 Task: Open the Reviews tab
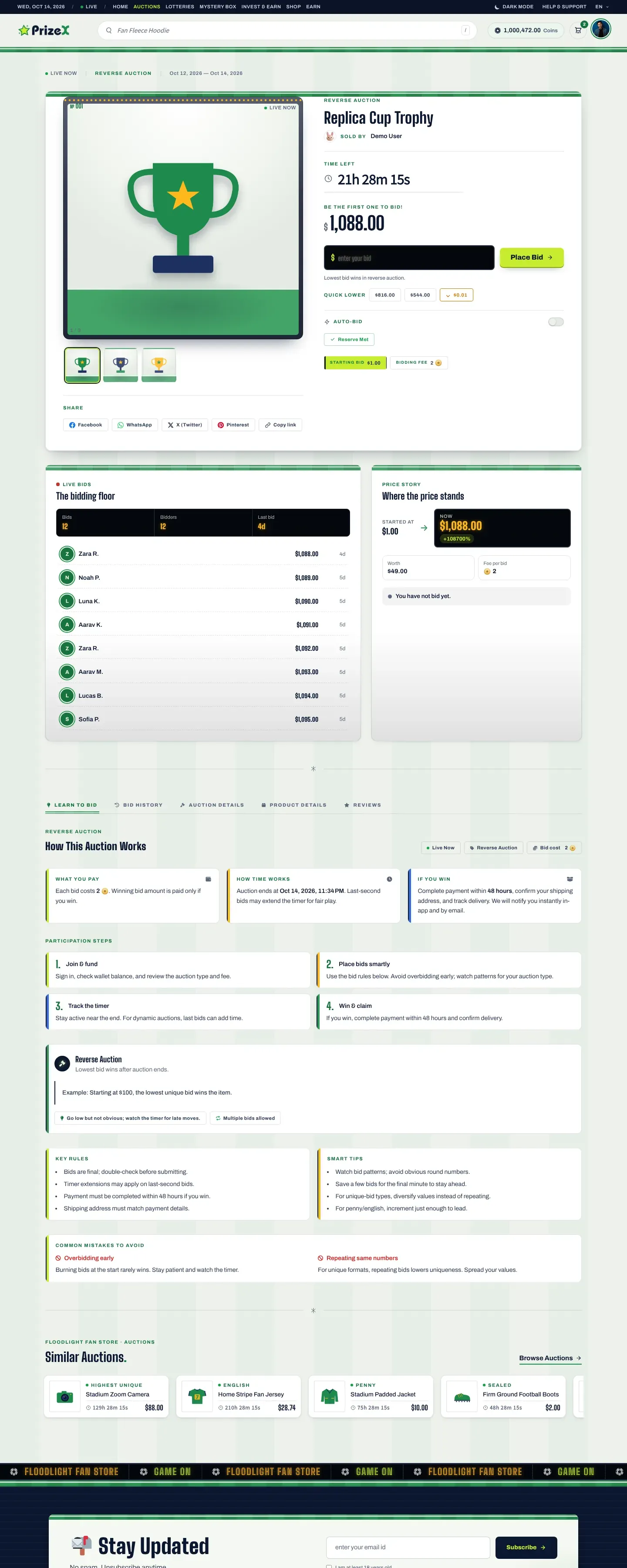coord(363,805)
